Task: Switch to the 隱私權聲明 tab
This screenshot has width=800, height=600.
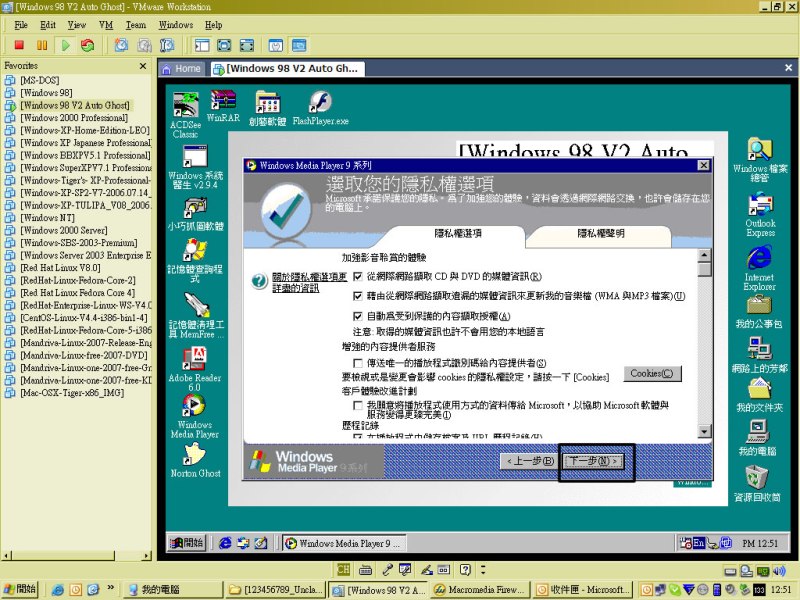Action: [x=601, y=234]
